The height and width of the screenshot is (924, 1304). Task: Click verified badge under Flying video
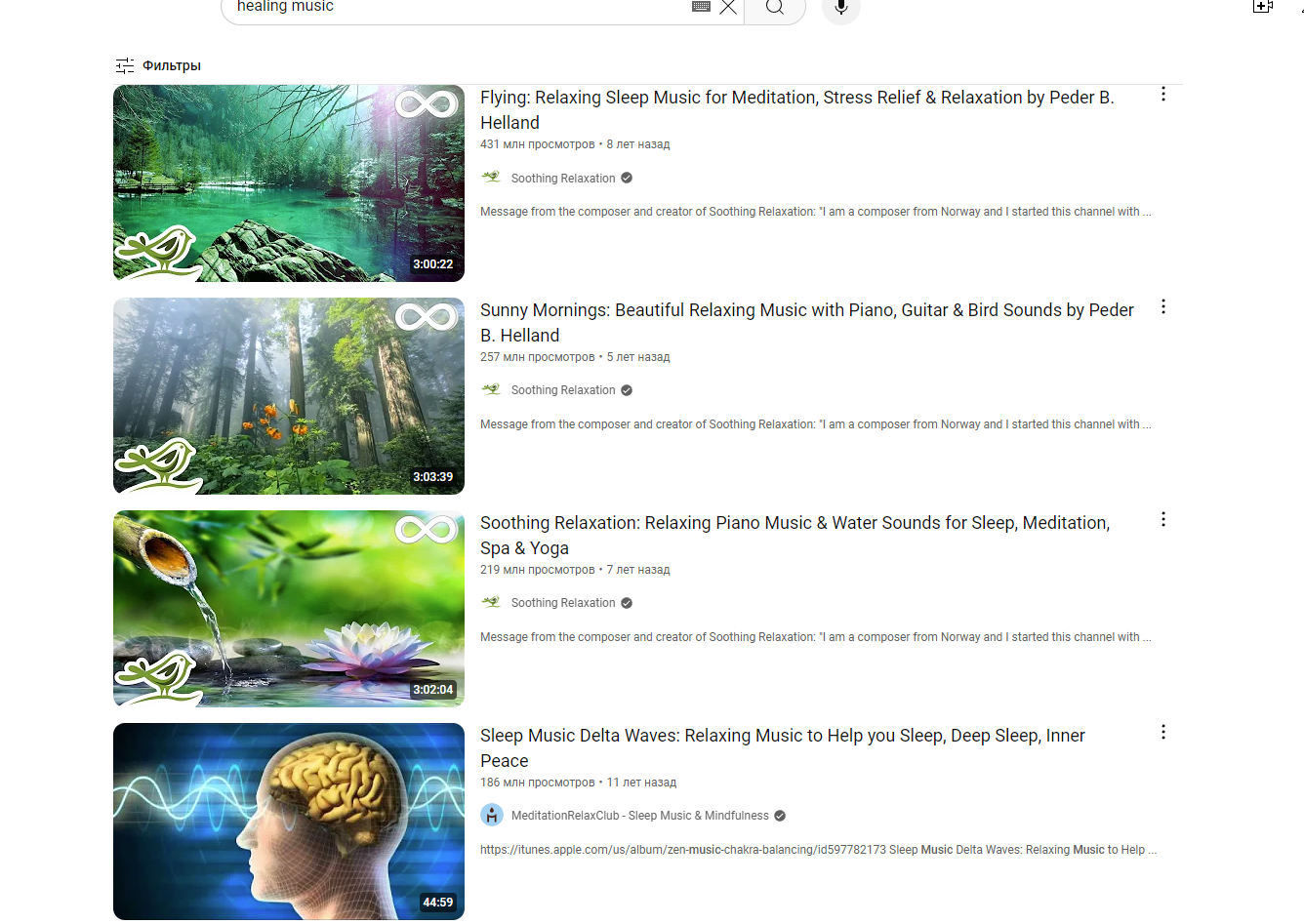(627, 179)
